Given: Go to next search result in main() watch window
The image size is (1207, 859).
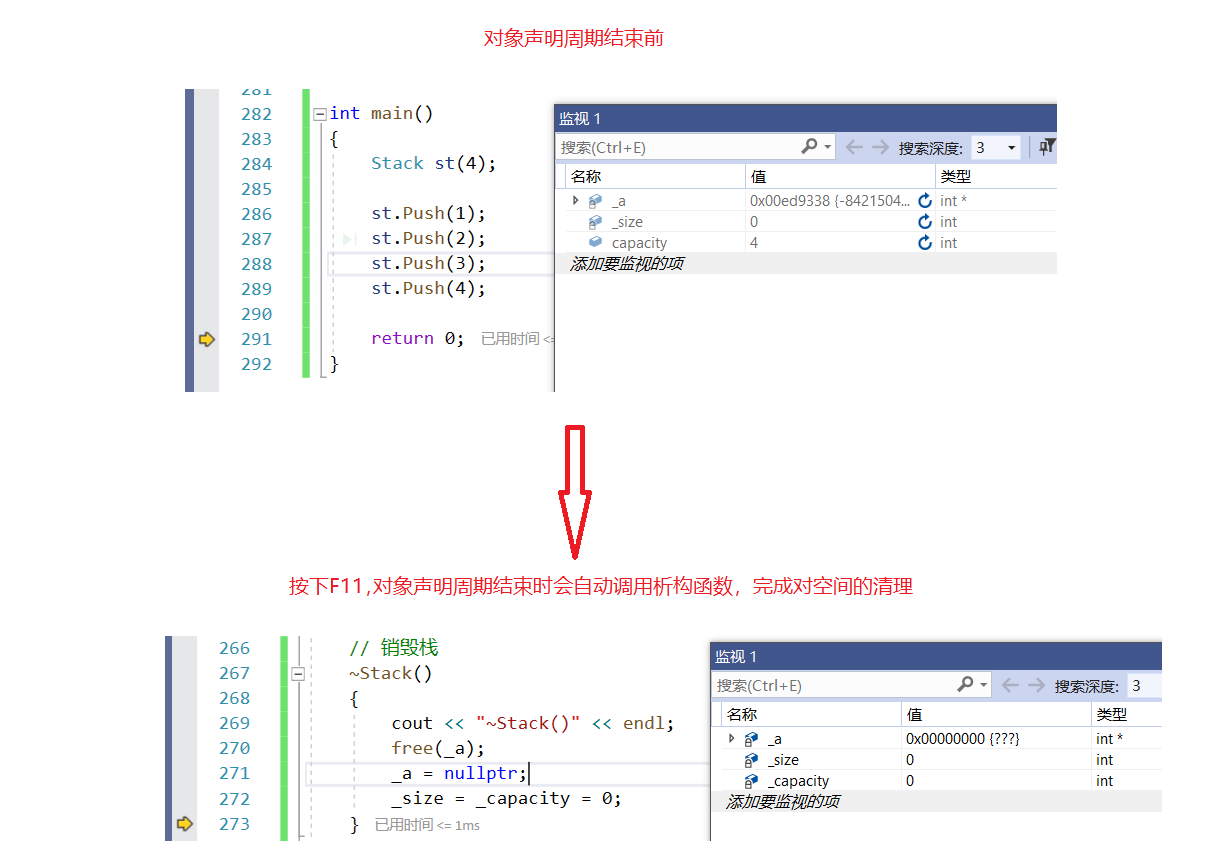Looking at the screenshot, I should (880, 147).
